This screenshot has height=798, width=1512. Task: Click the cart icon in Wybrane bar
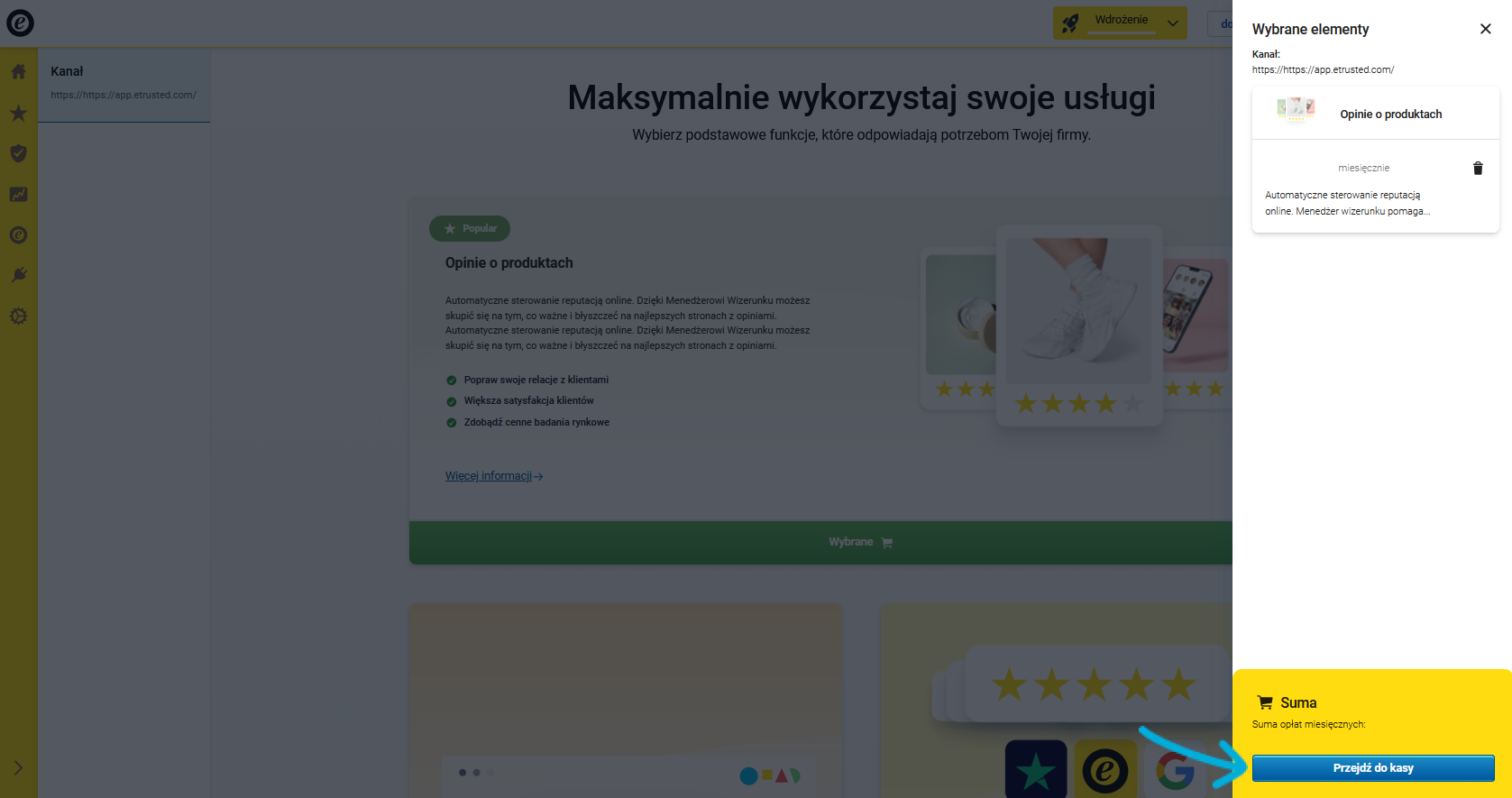pos(887,543)
